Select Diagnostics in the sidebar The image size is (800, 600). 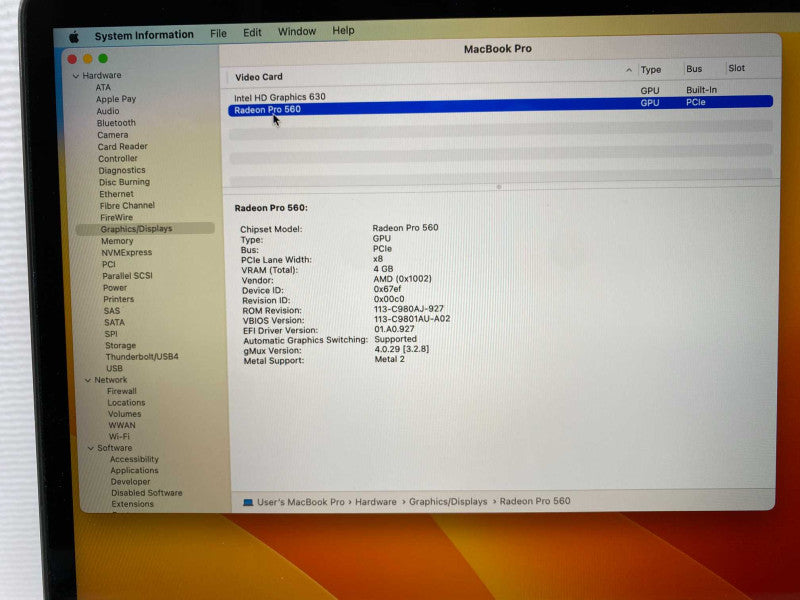(x=122, y=170)
